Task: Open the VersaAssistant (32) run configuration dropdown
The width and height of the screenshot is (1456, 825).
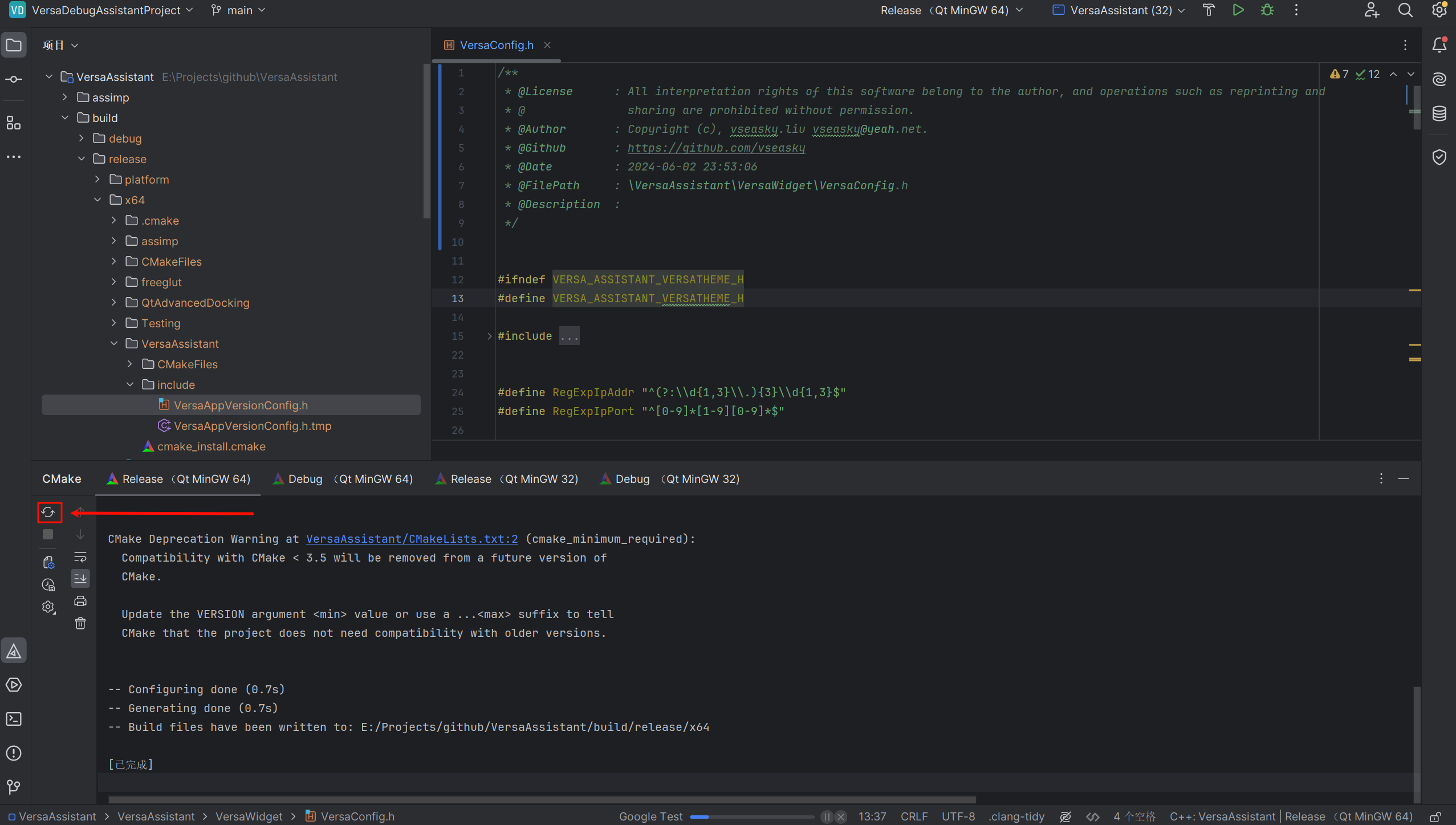Action: [1119, 10]
